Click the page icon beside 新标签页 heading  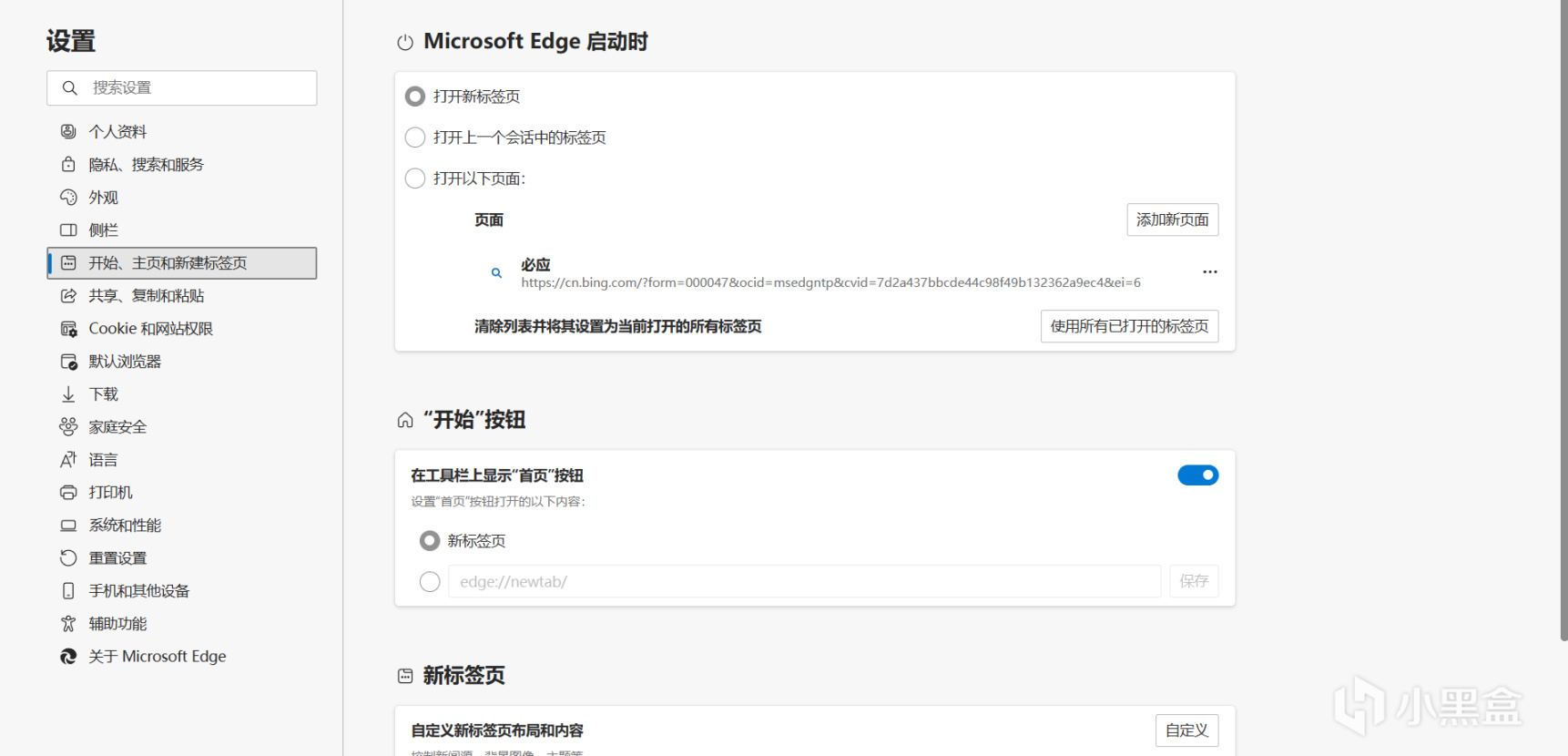tap(405, 676)
